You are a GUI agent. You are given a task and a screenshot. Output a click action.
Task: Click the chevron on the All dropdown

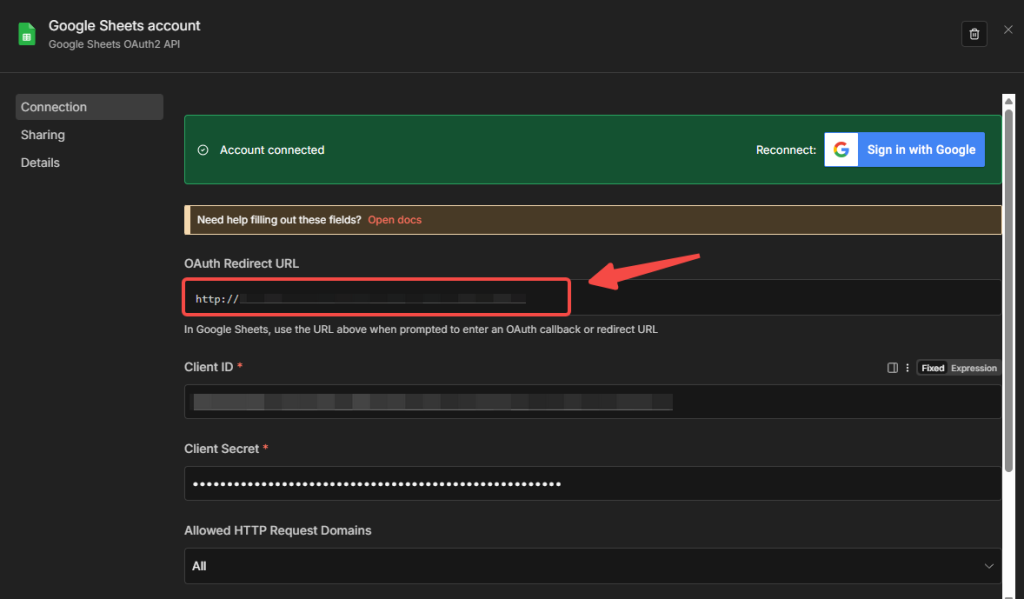(x=990, y=566)
